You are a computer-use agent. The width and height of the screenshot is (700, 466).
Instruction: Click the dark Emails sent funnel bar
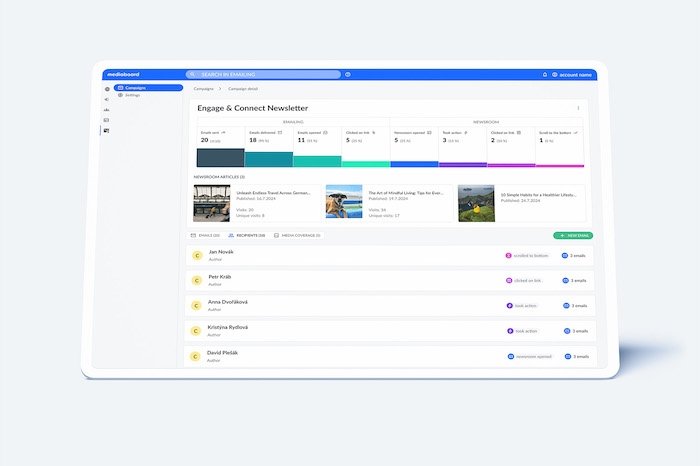point(219,158)
